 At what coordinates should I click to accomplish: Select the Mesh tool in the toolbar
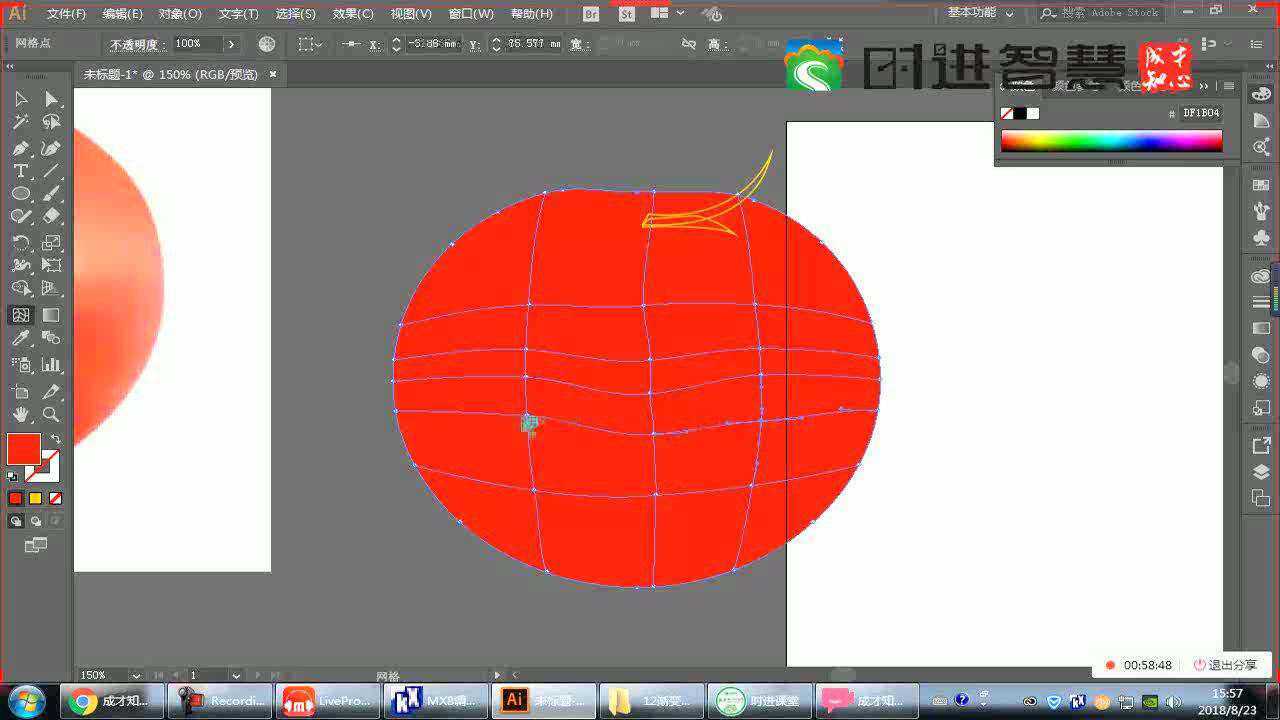point(20,315)
